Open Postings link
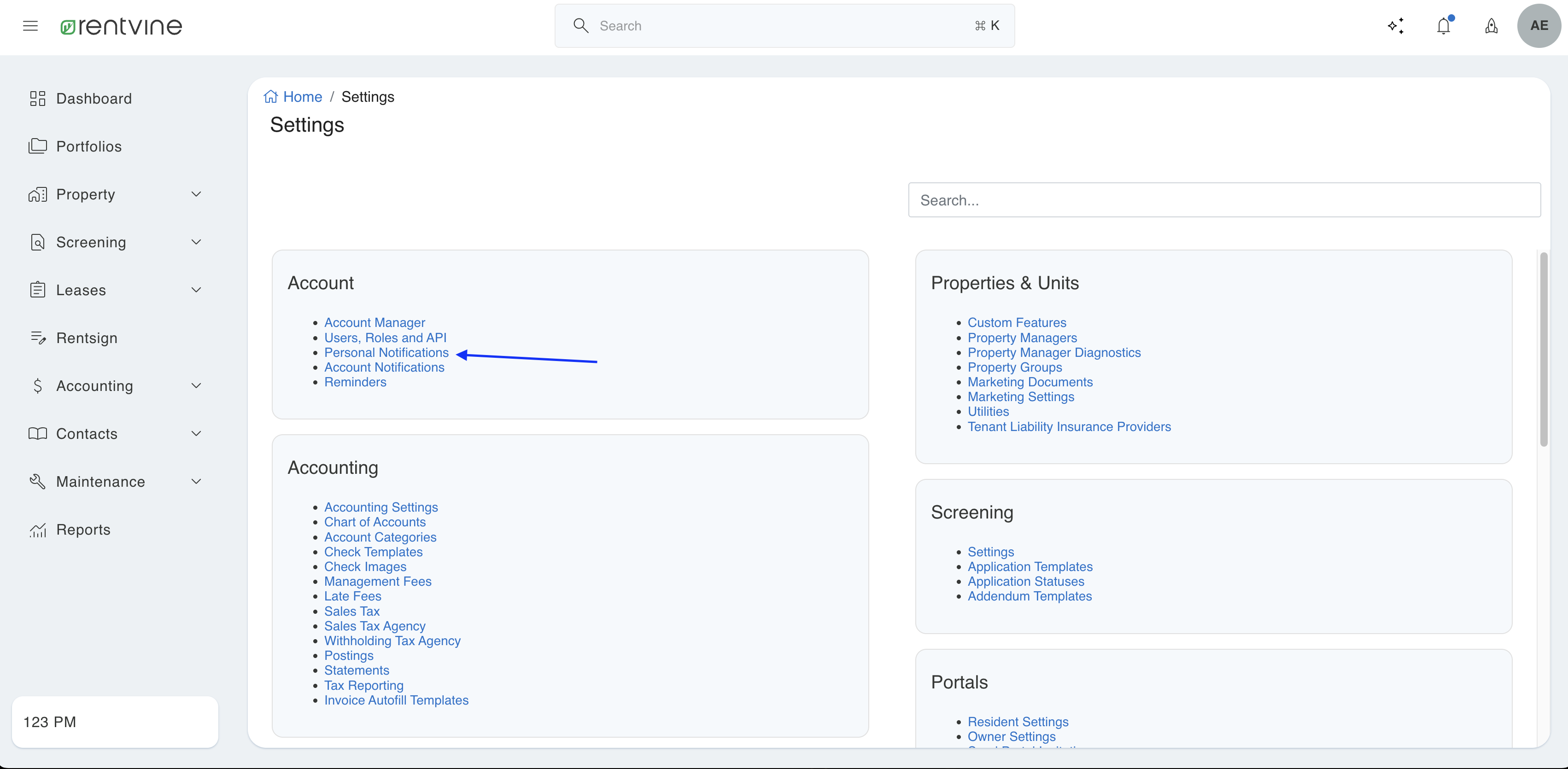 pos(349,655)
